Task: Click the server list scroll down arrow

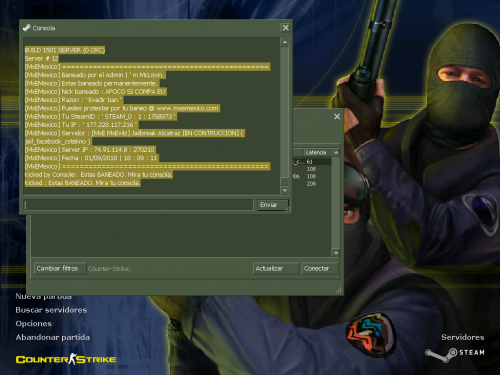Action: [336, 253]
